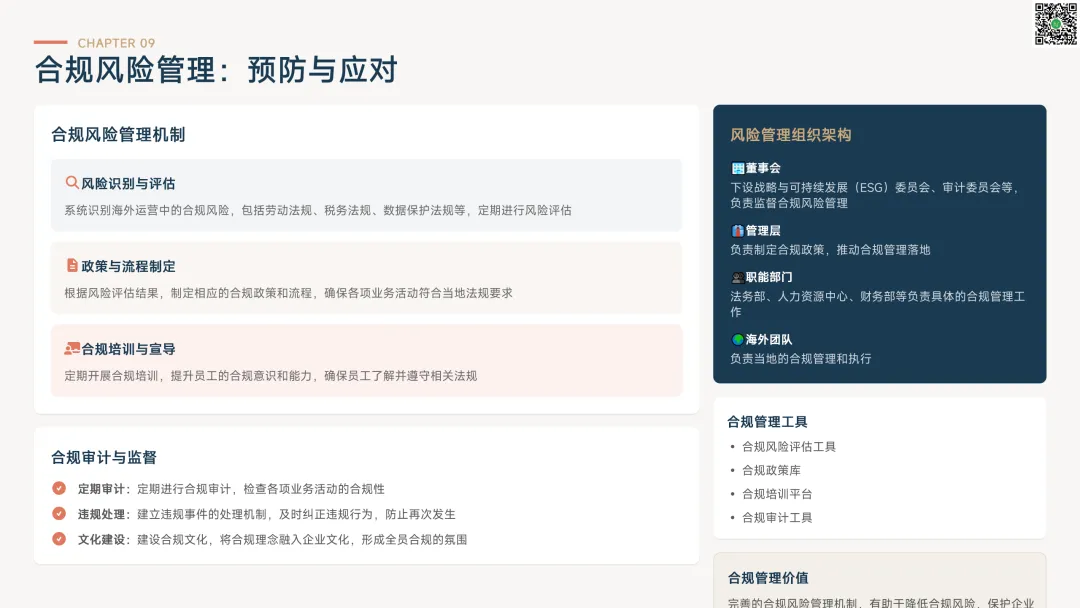Click the check mark icon beside 文化建设
1080x608 pixels.
(59, 538)
